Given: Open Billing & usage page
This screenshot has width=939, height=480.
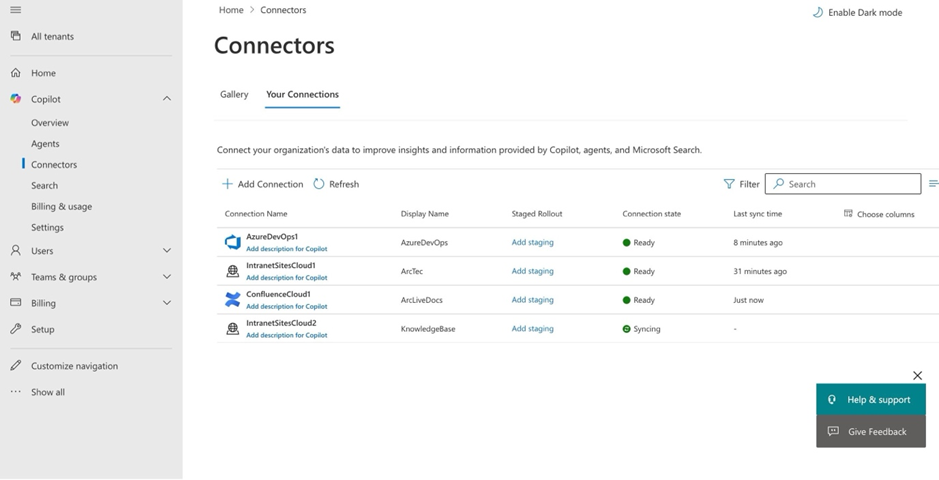Looking at the screenshot, I should click(62, 206).
